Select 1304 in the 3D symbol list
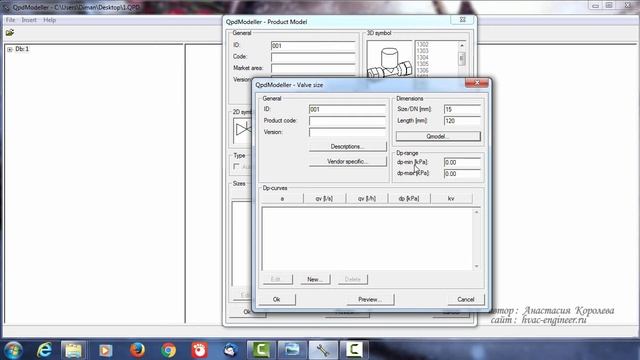Viewport: 640px width, 360px height. point(422,58)
